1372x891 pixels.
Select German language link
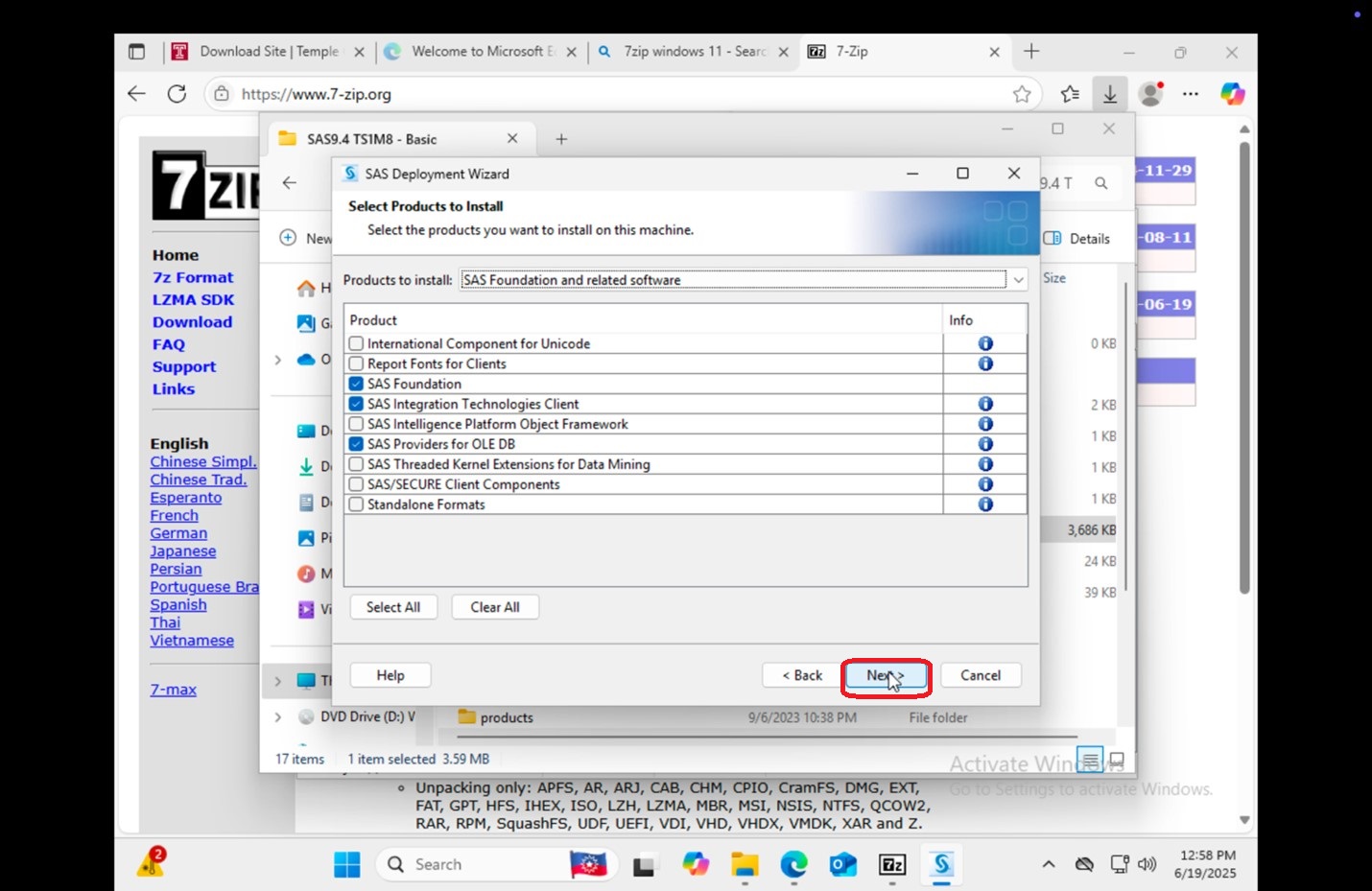[178, 533]
